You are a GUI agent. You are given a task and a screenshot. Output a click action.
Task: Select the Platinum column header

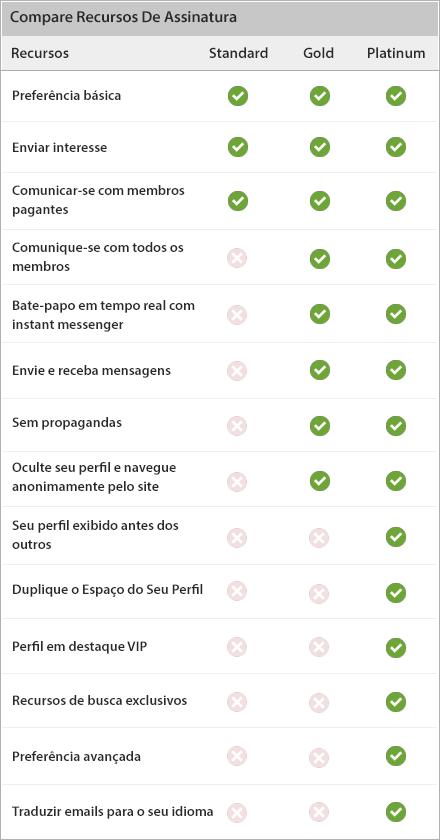396,53
